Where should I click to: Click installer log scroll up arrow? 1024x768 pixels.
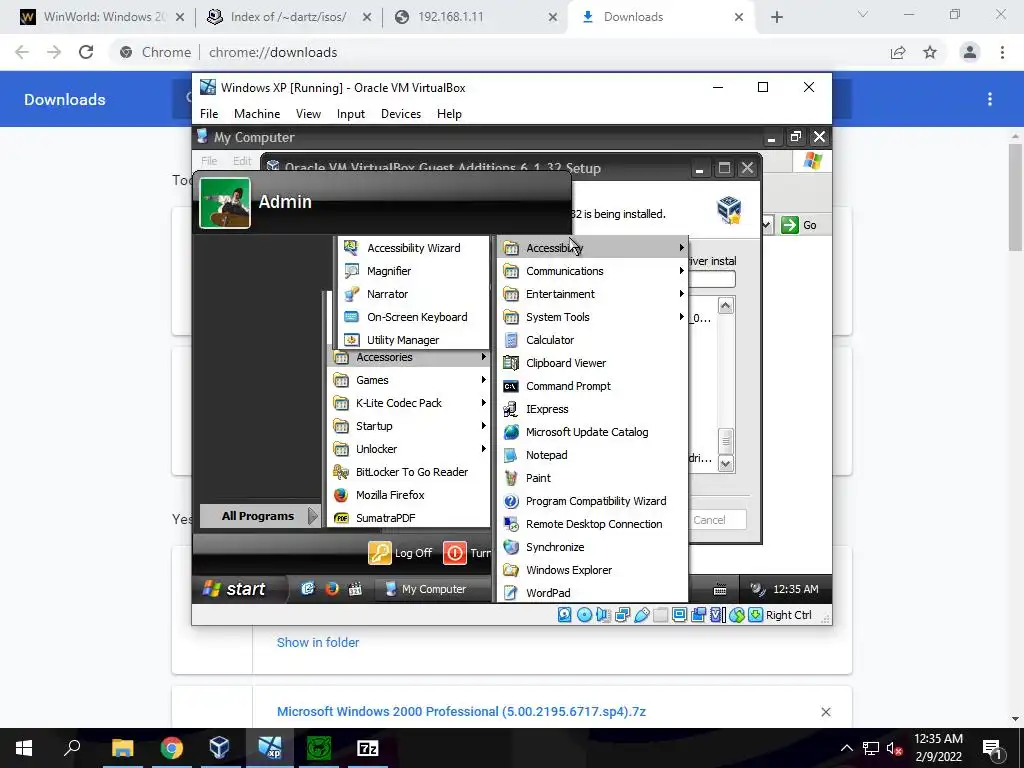coord(726,306)
